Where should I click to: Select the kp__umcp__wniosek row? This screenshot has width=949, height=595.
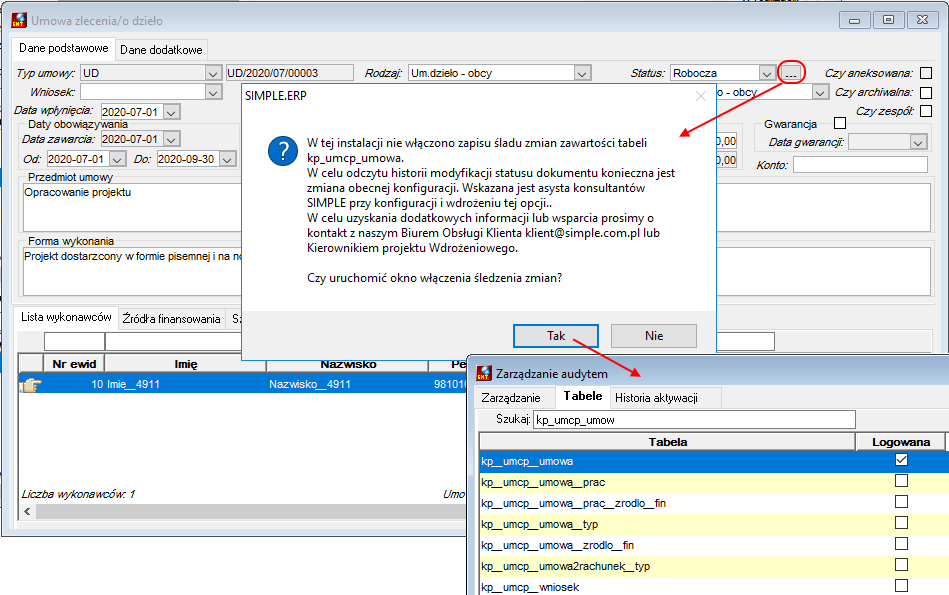click(714, 587)
